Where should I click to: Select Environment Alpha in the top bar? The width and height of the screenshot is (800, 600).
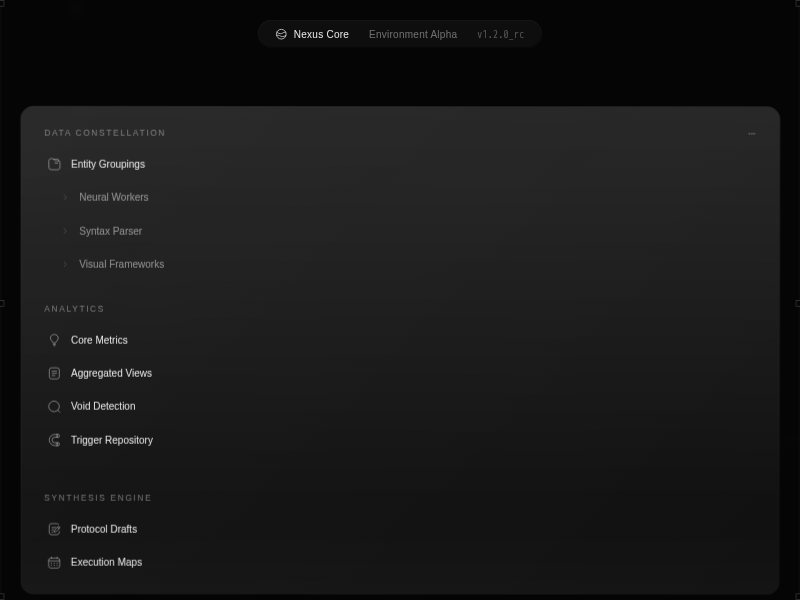(412, 34)
